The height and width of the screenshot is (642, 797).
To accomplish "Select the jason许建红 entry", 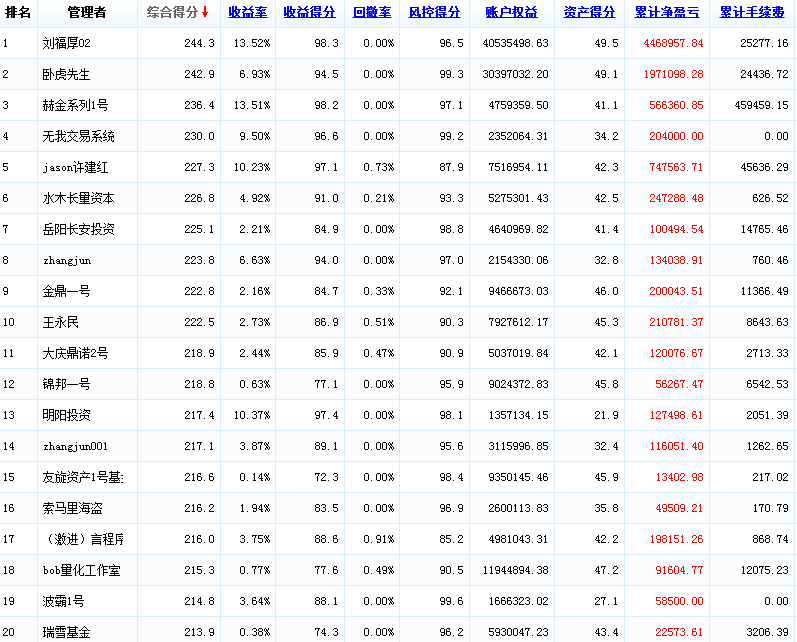I will [x=78, y=168].
